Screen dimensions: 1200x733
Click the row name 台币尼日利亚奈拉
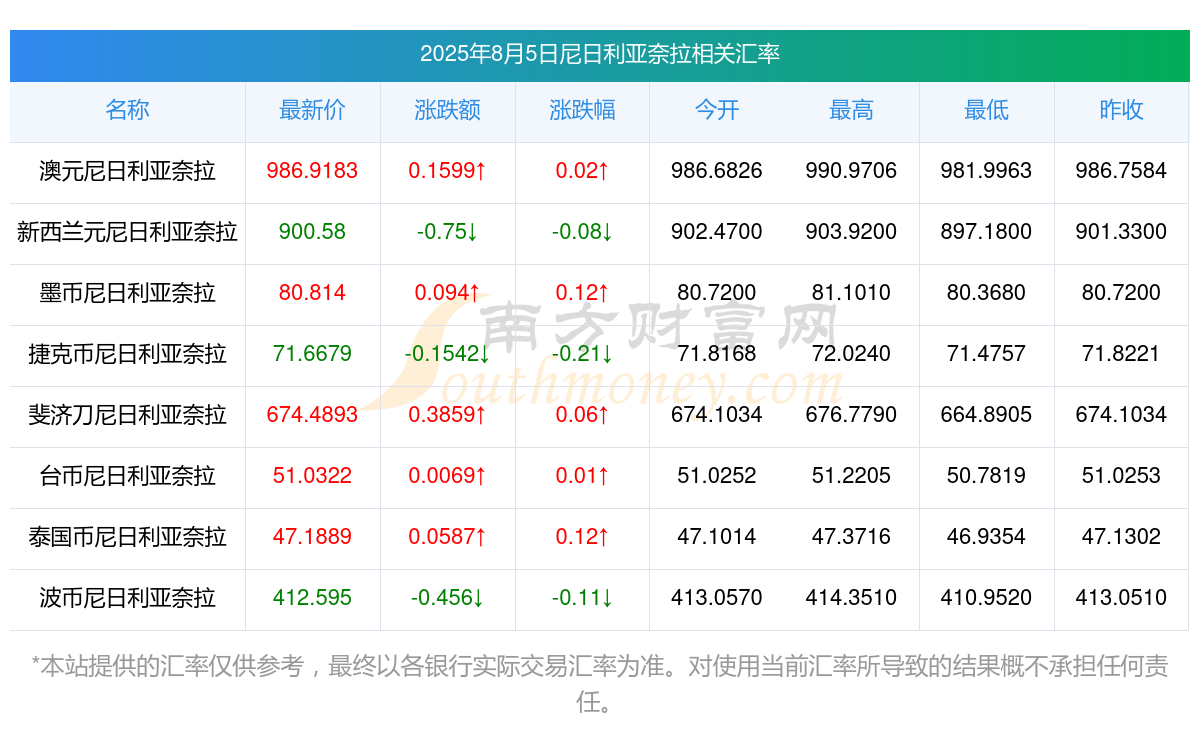click(127, 476)
